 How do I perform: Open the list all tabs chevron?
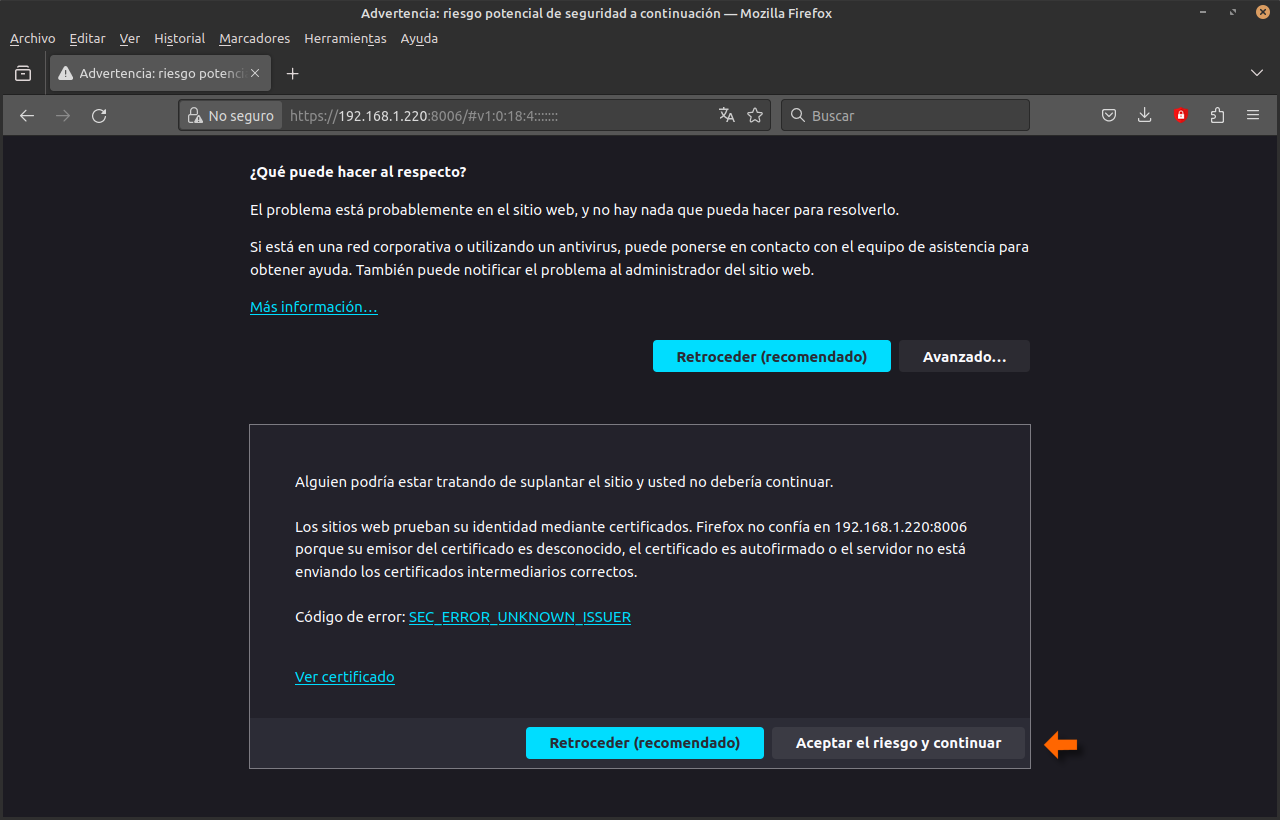click(x=1257, y=73)
